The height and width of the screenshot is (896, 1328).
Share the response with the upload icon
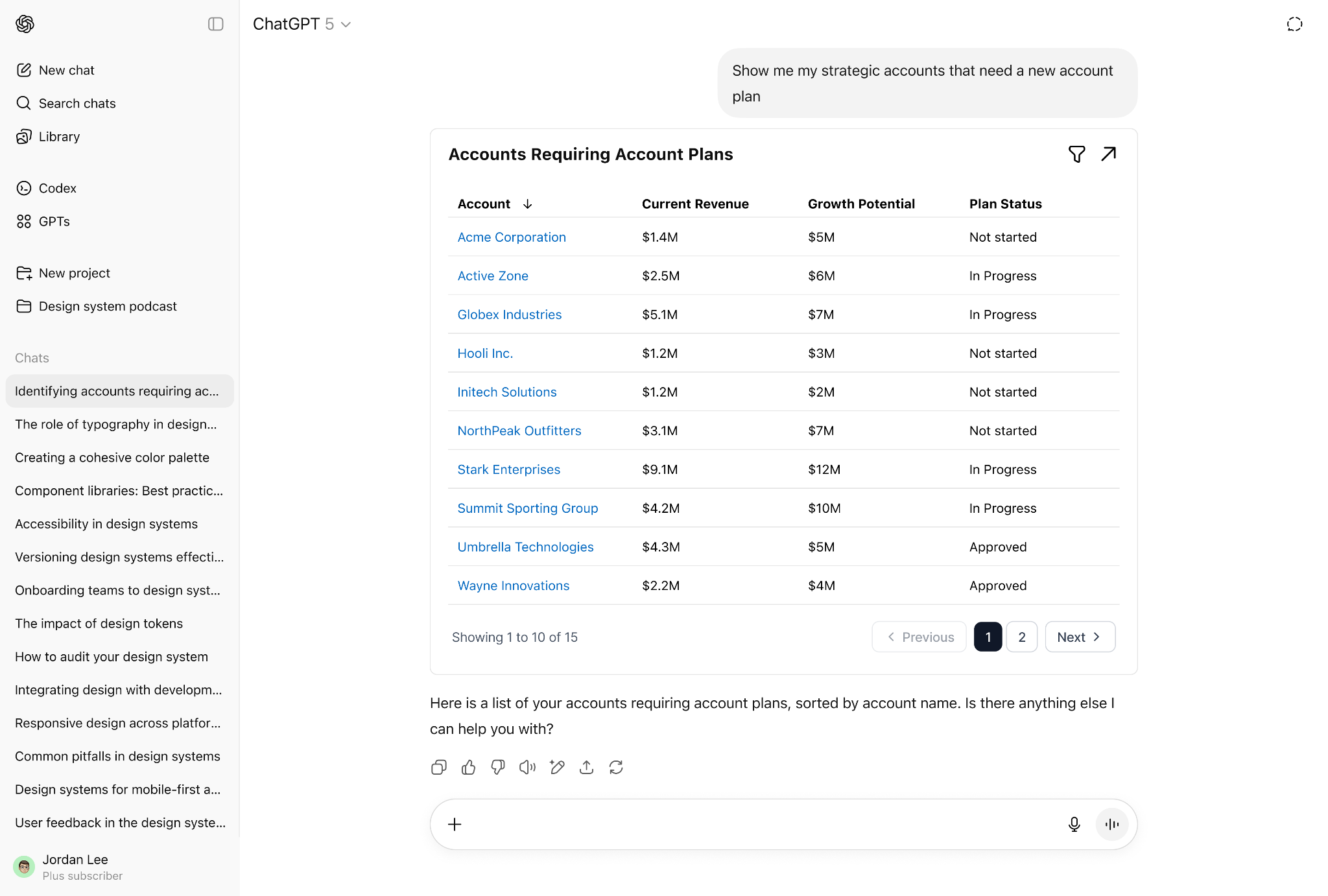click(587, 768)
